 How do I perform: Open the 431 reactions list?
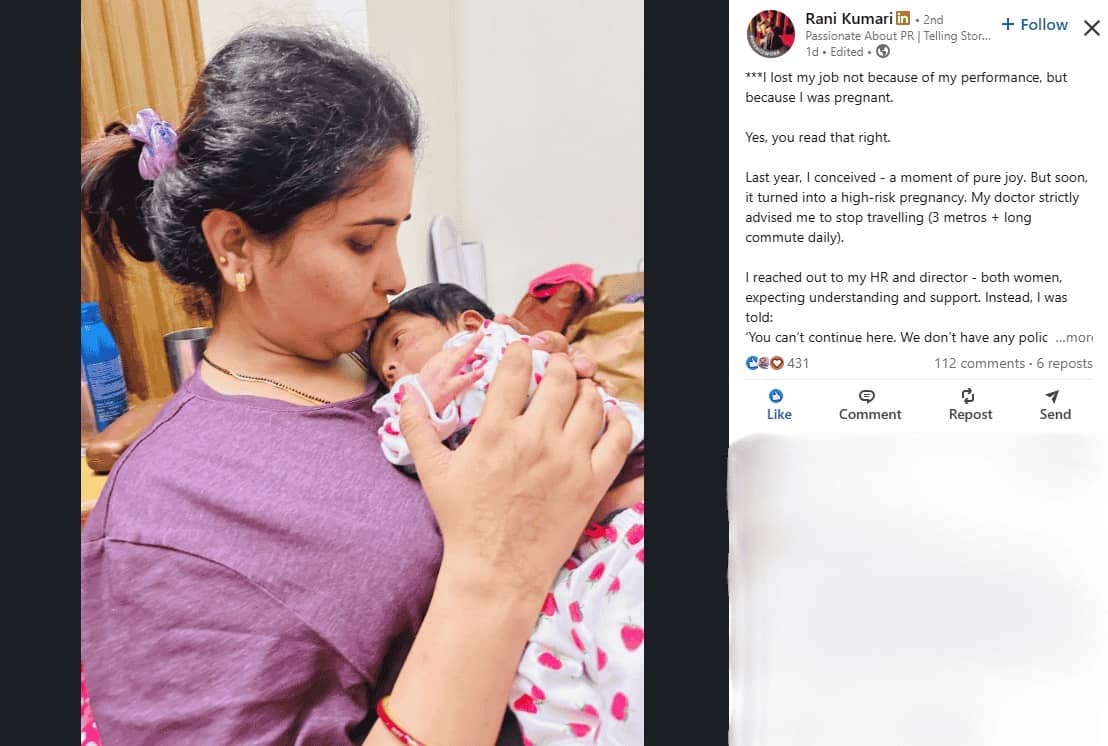pyautogui.click(x=798, y=363)
